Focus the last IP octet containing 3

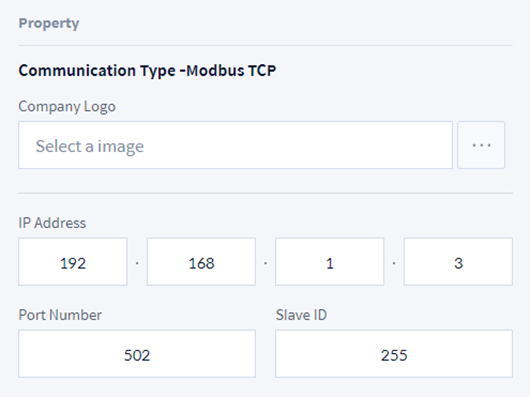(458, 262)
